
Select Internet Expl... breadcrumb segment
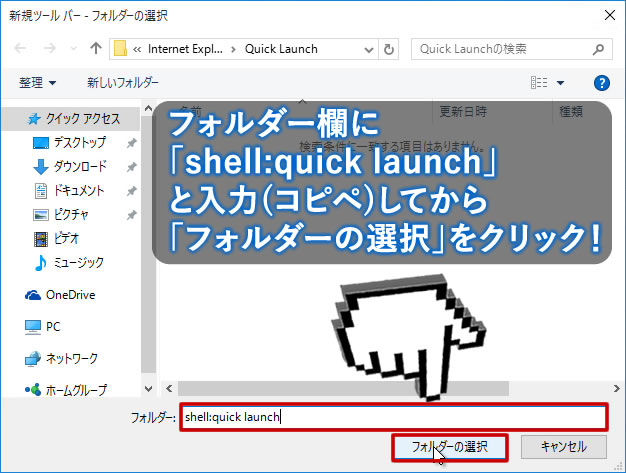[x=185, y=49]
